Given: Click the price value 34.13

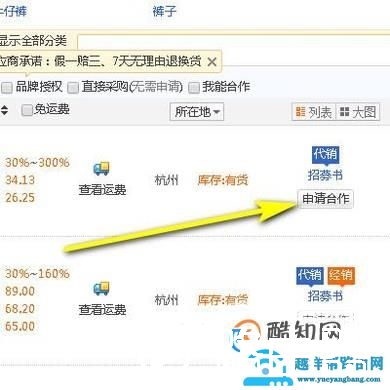Looking at the screenshot, I should pos(20,180).
